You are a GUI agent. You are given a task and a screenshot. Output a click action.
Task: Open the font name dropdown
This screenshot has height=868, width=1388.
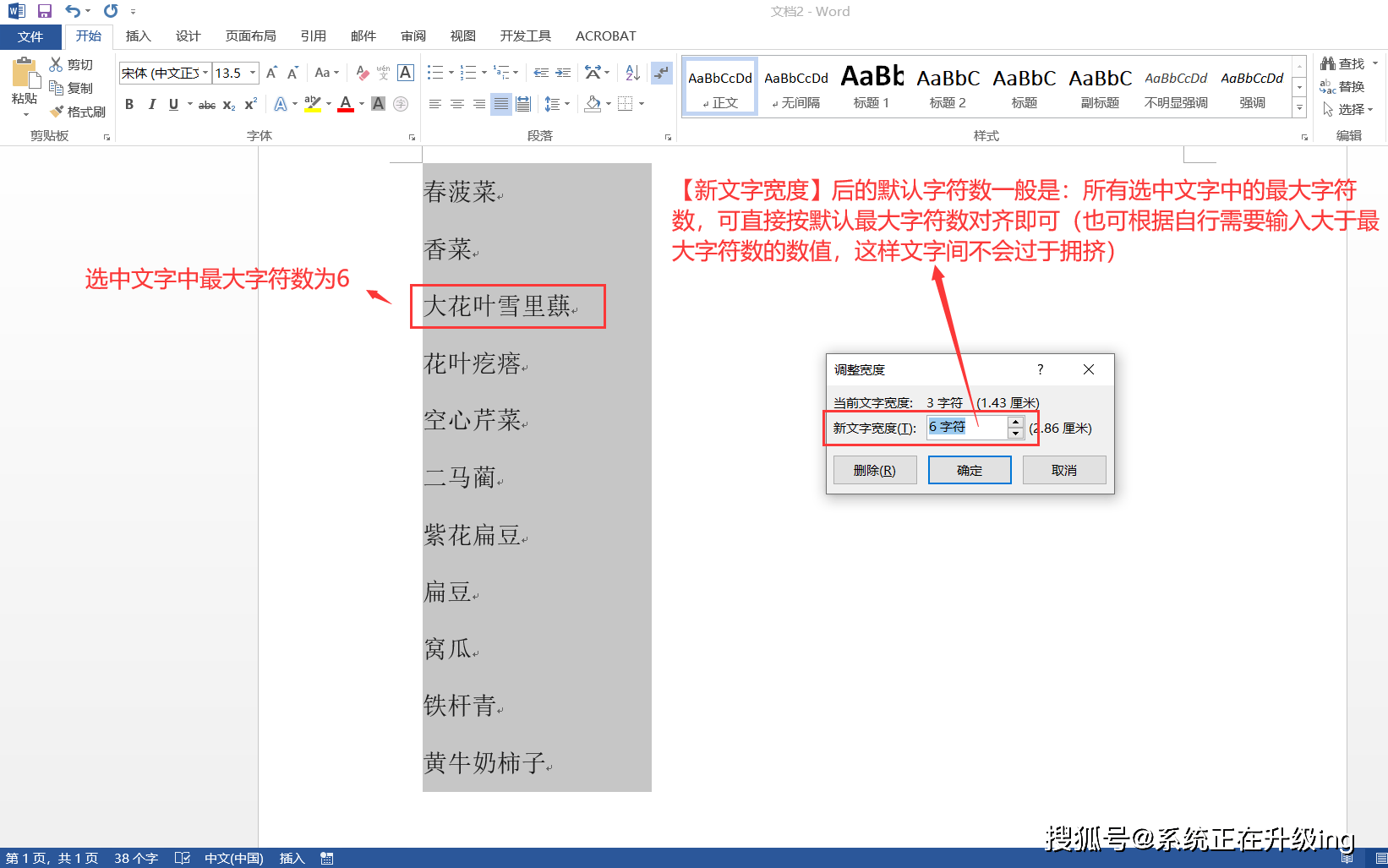205,73
